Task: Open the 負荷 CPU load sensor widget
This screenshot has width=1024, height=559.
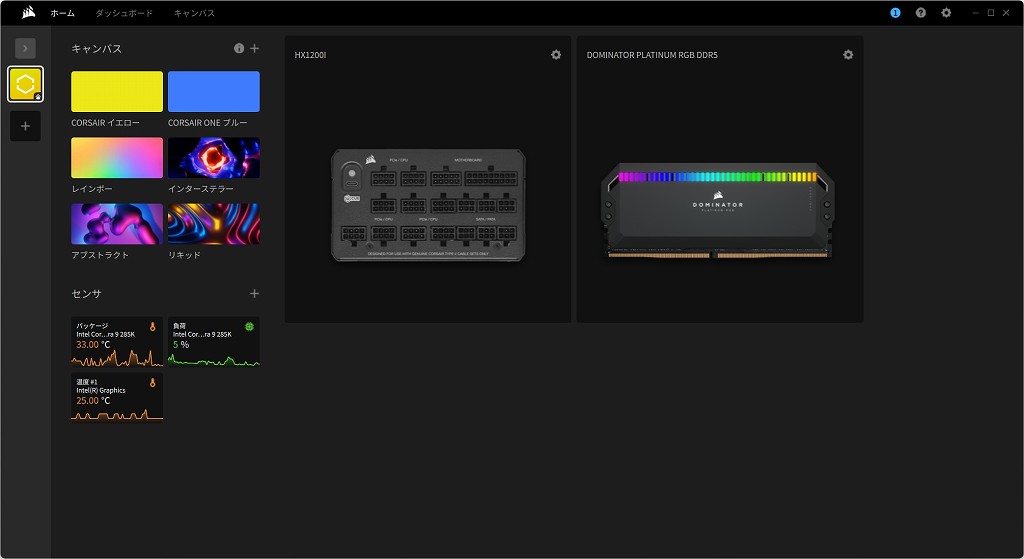Action: coord(214,342)
